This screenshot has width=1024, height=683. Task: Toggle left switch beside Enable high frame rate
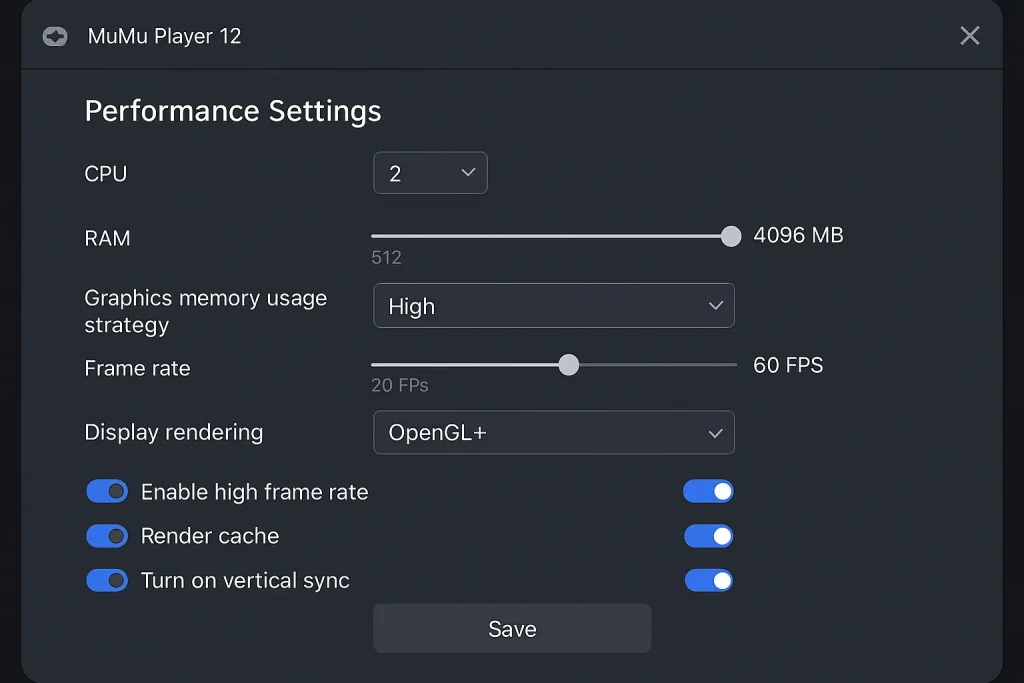tap(107, 491)
